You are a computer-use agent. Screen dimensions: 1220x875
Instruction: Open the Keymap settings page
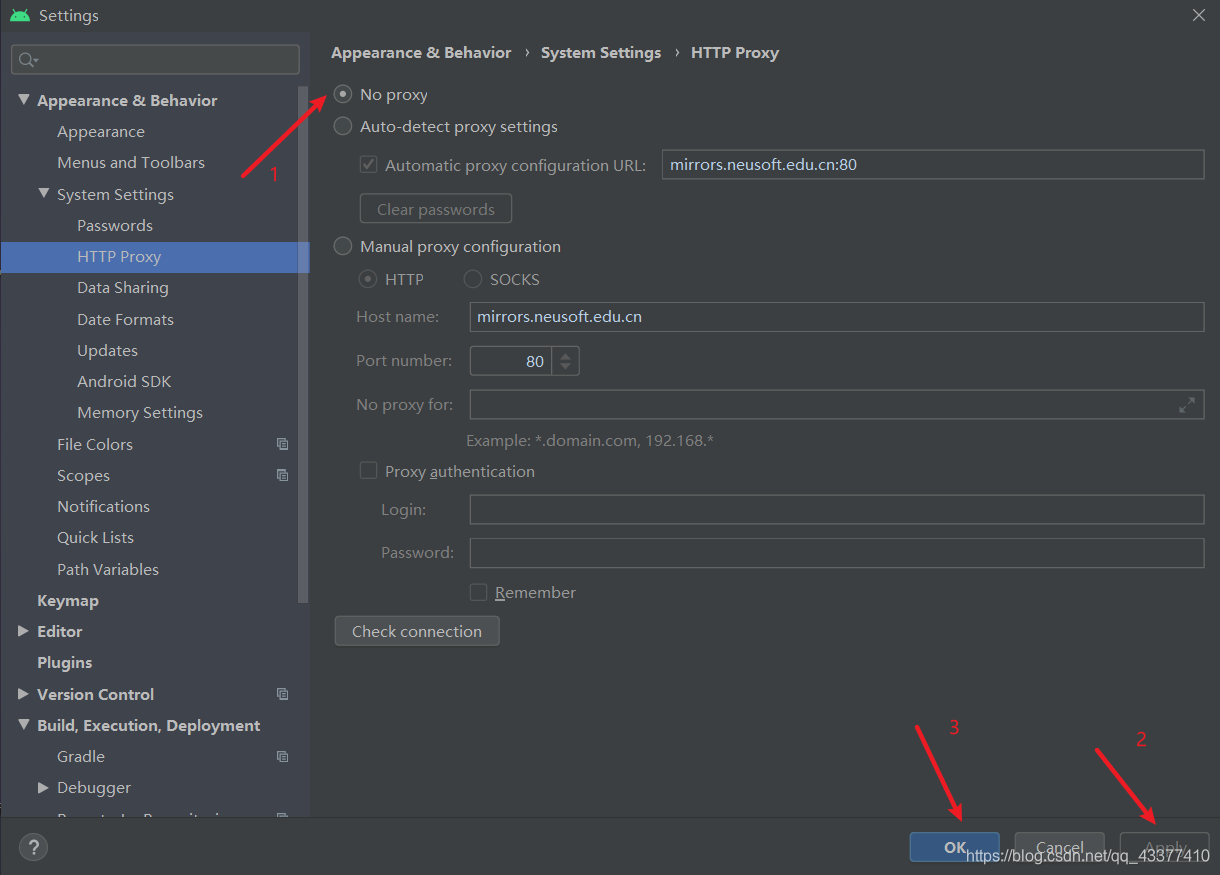(68, 600)
